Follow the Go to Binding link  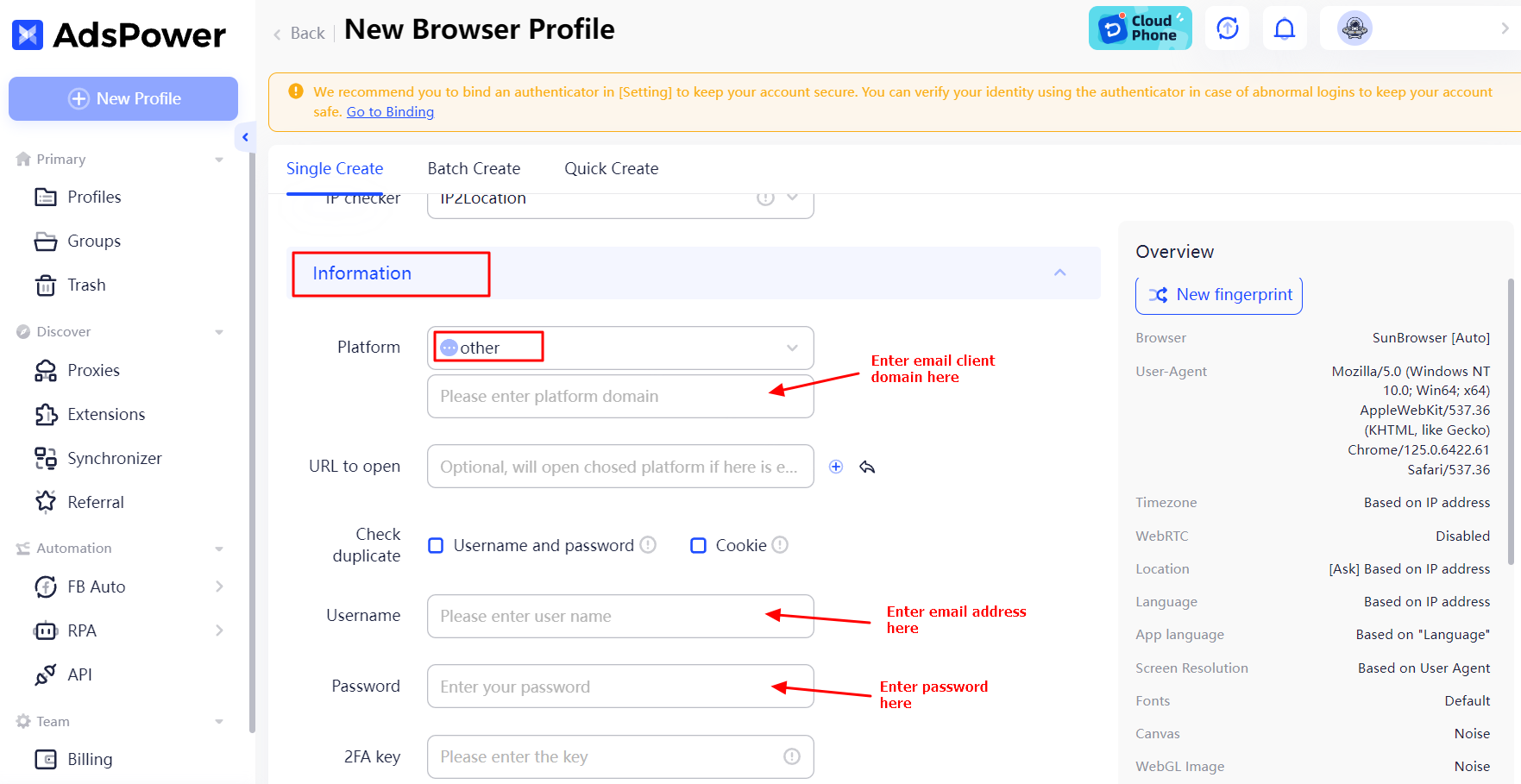coord(390,111)
